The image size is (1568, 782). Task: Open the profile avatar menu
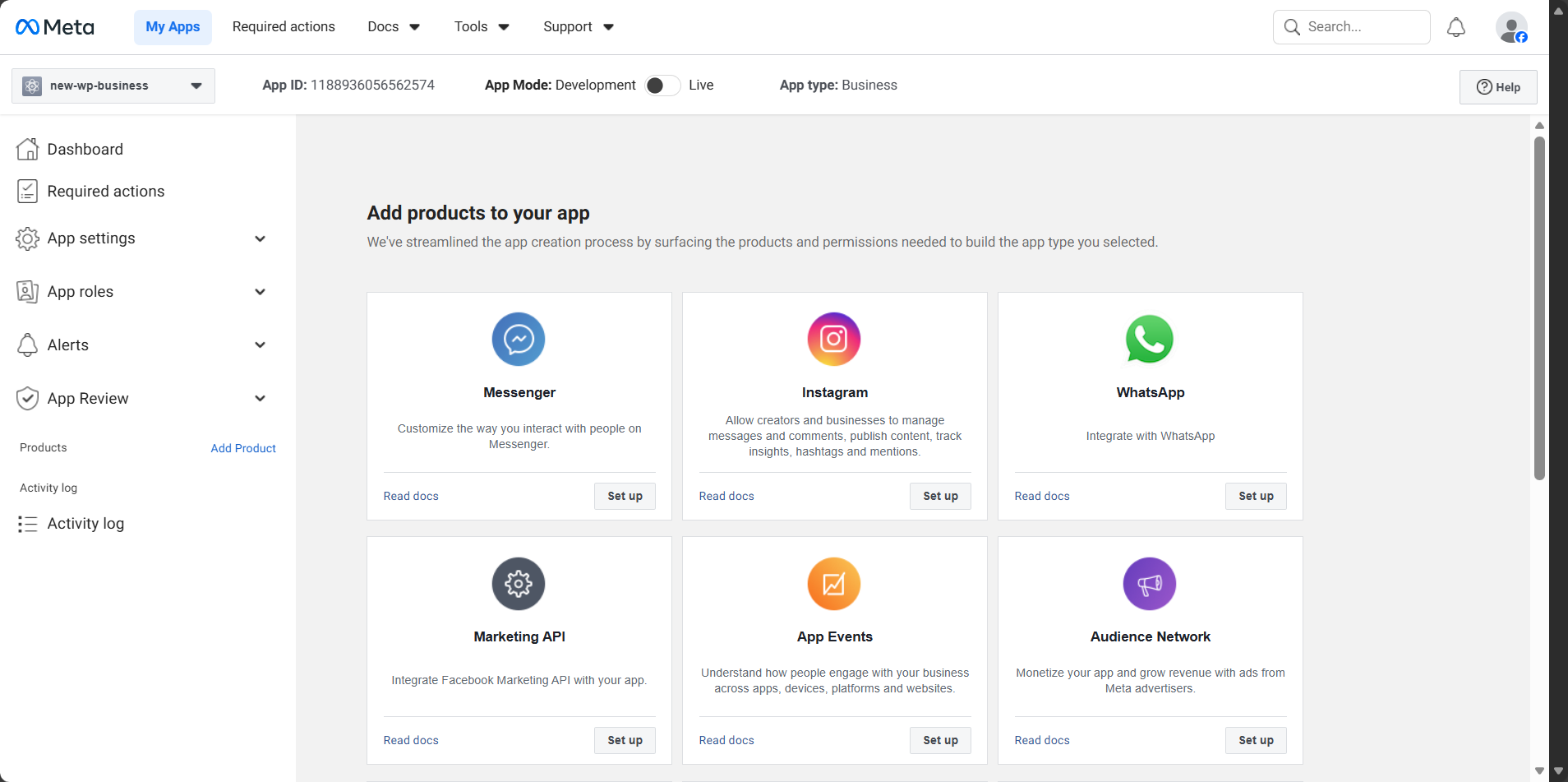tap(1511, 27)
